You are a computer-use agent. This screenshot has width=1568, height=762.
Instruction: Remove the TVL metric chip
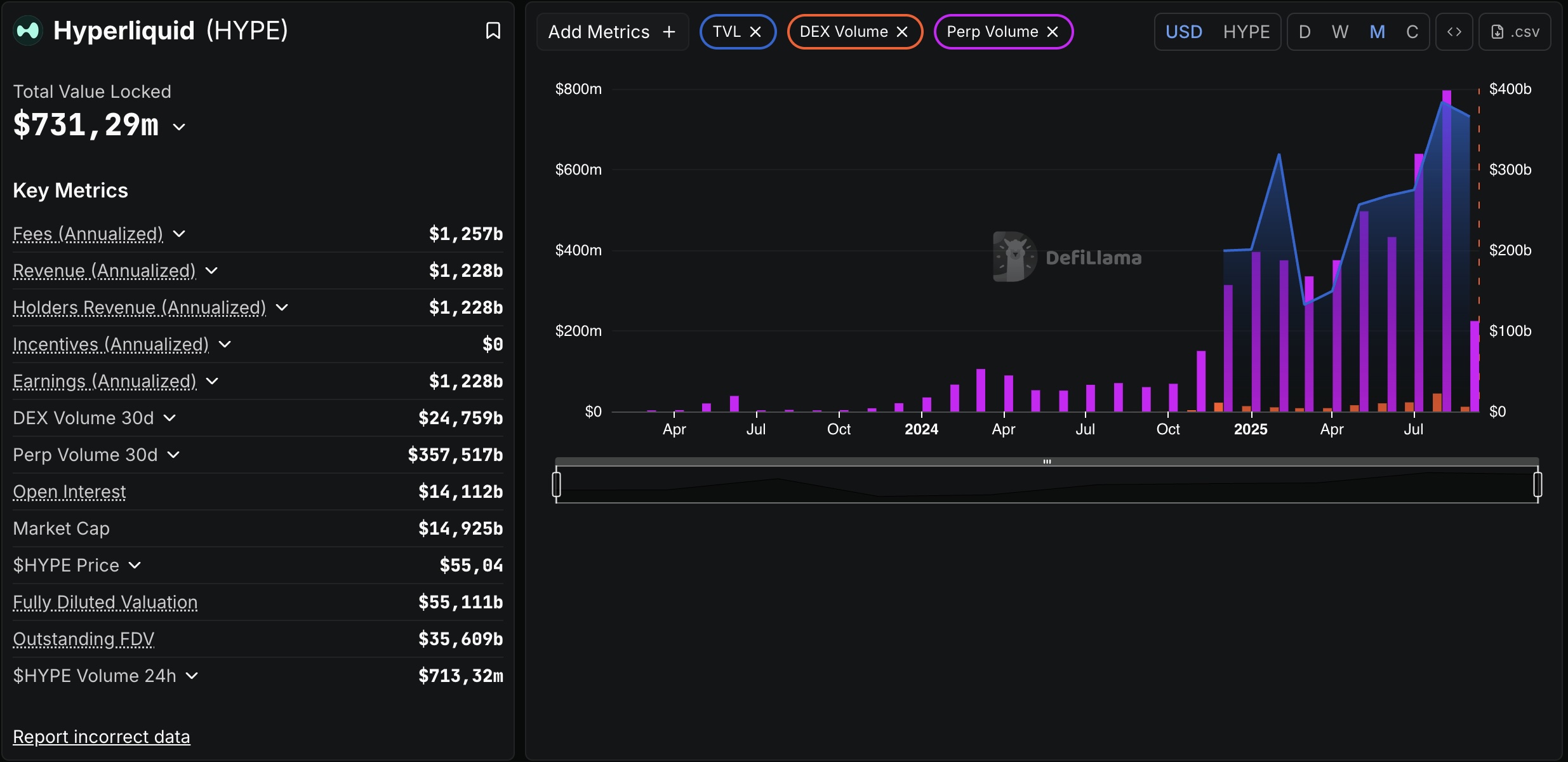point(755,32)
